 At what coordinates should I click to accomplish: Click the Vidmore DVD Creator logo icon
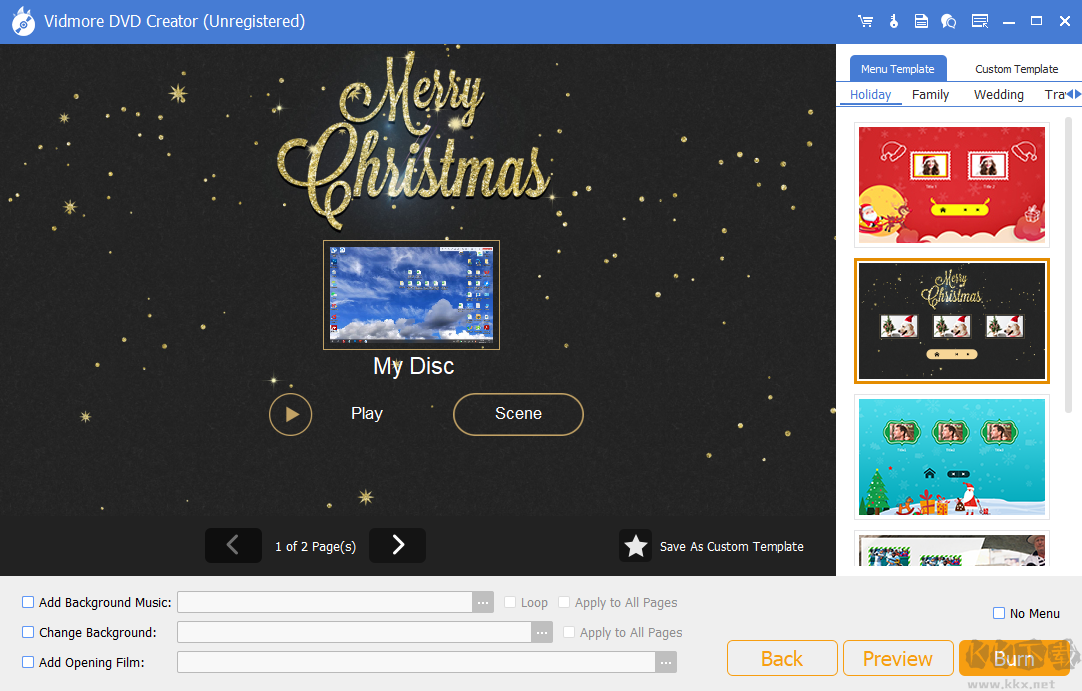[22, 20]
